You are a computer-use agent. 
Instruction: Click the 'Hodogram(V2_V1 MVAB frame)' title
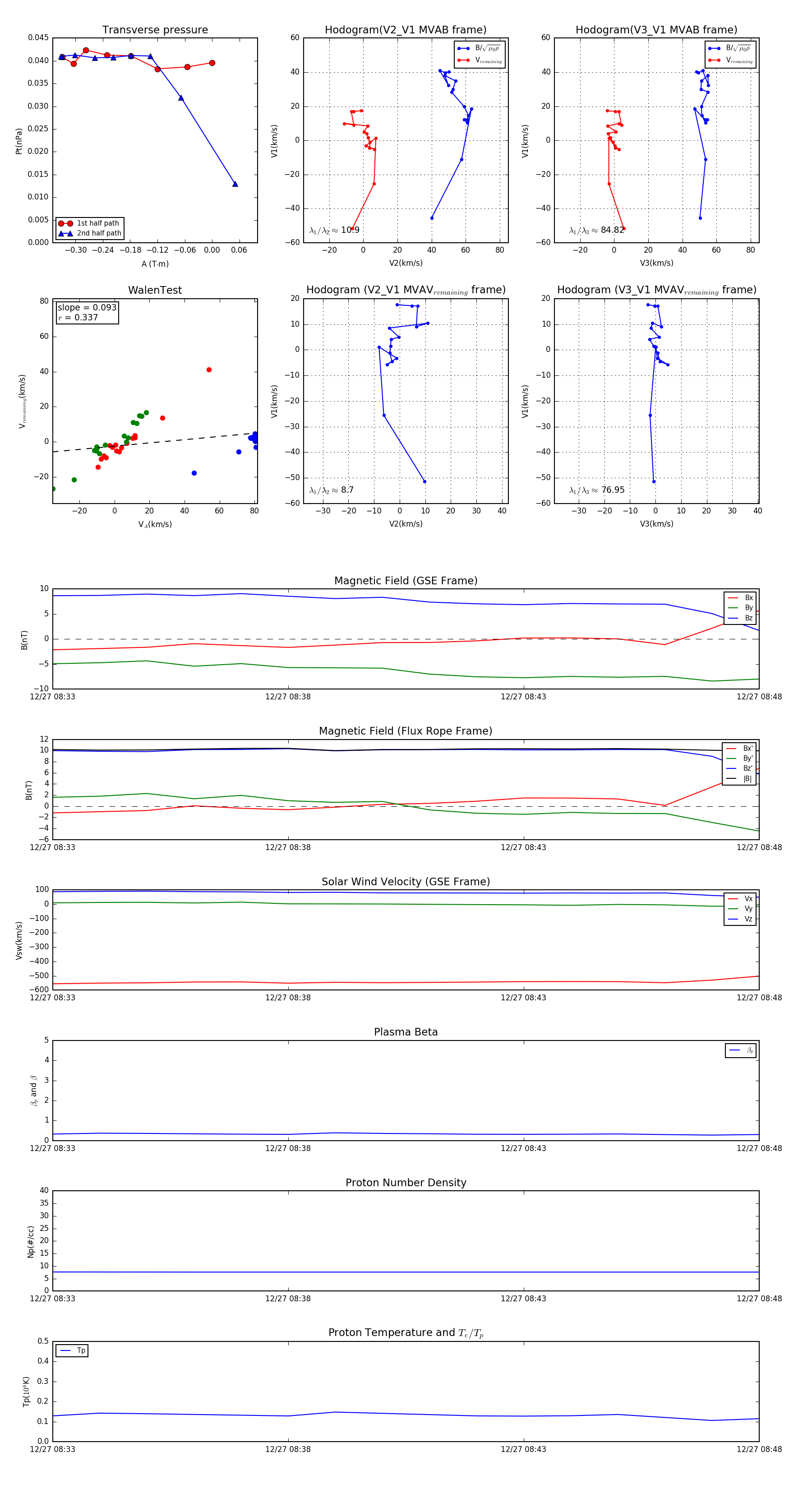[406, 30]
